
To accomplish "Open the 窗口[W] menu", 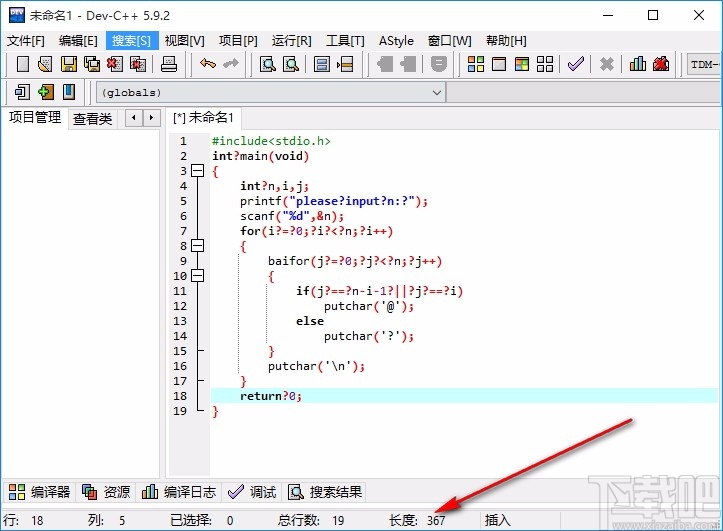I will [x=450, y=41].
